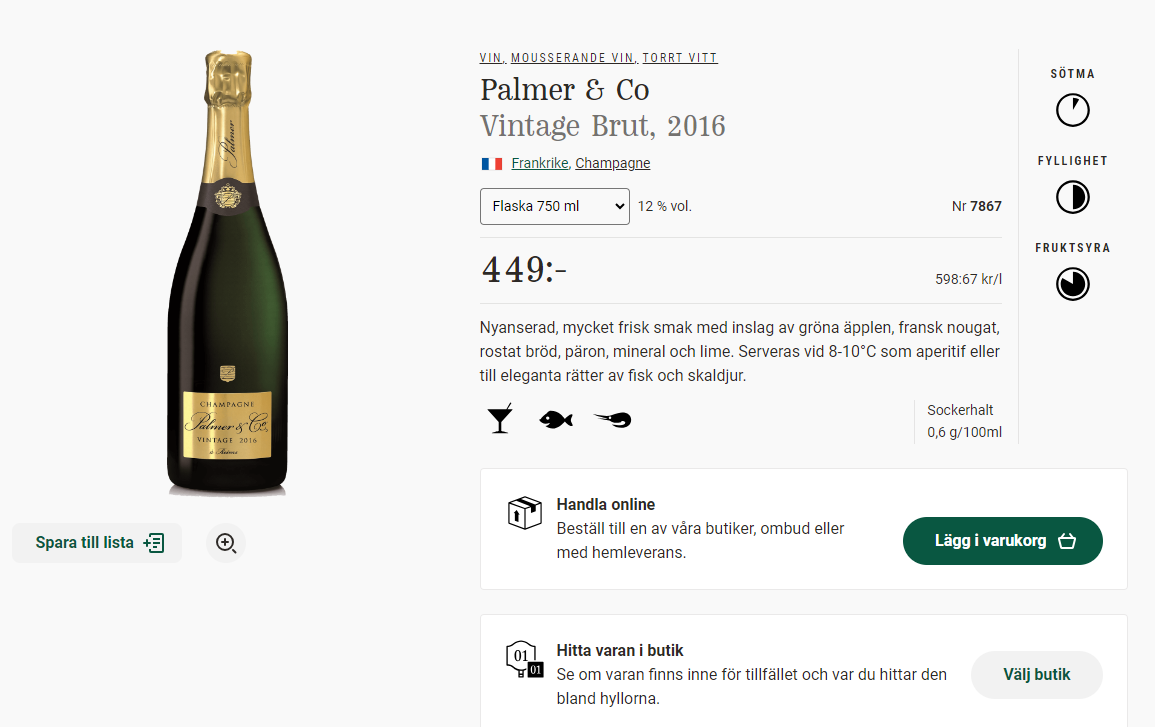
Task: Click the cocktail glass aperitif icon
Action: (x=499, y=419)
